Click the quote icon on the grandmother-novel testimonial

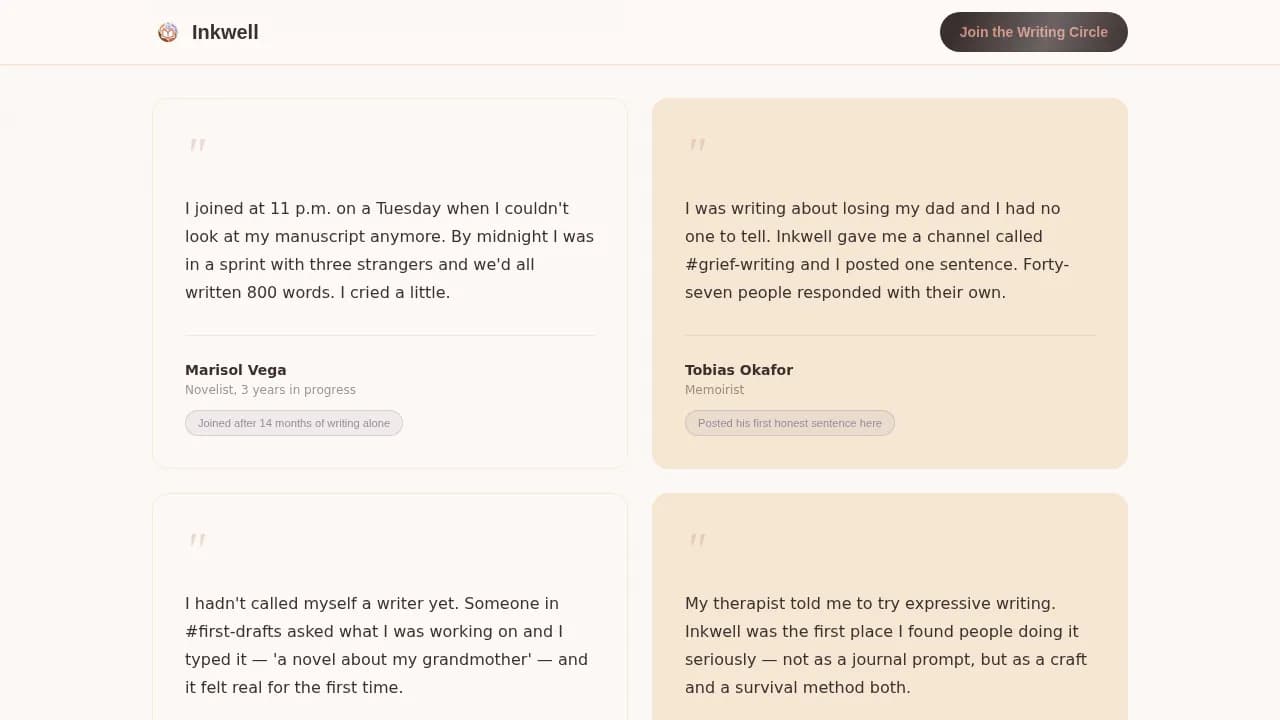(197, 541)
